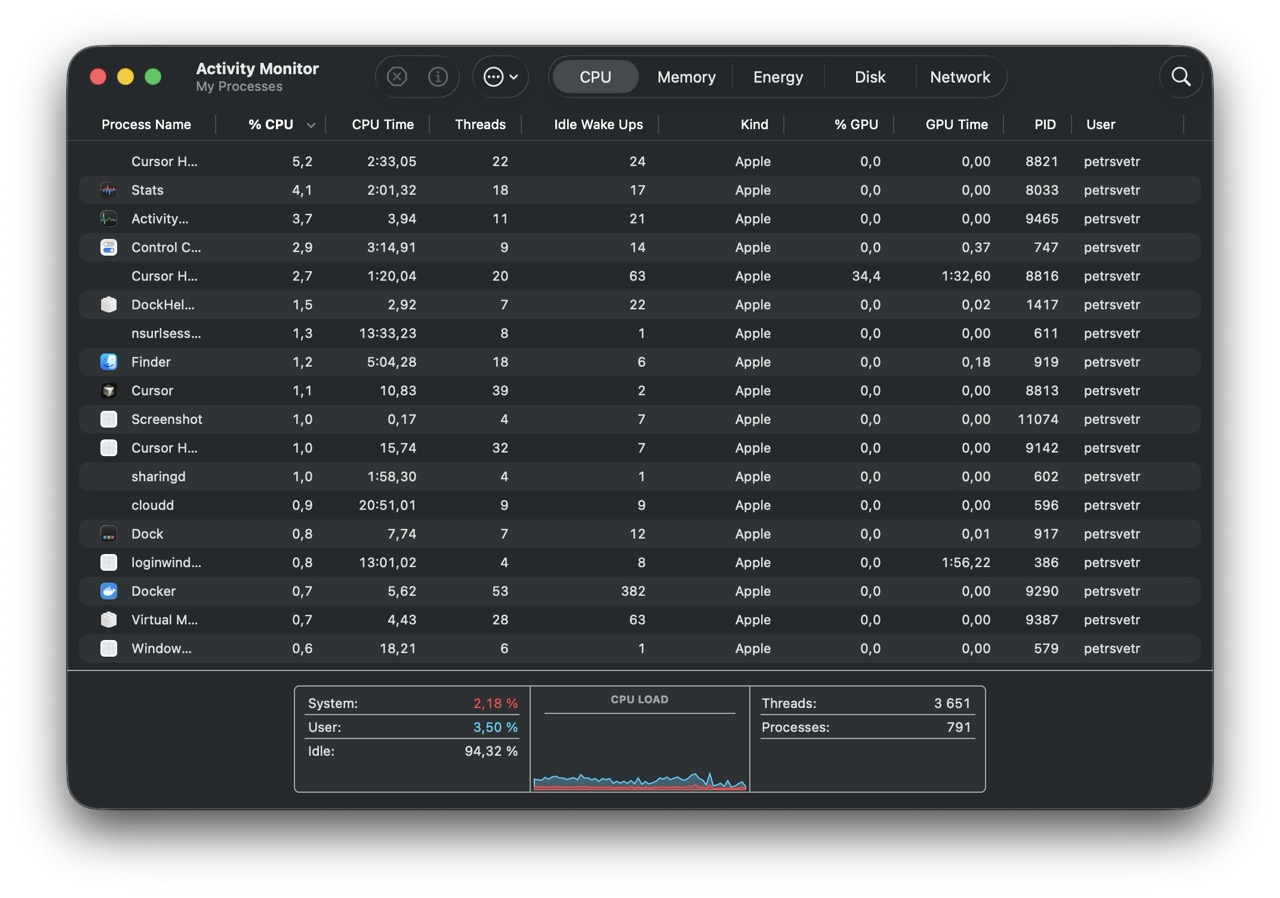Click the Threads count 3 651
1280x898 pixels.
[952, 704]
